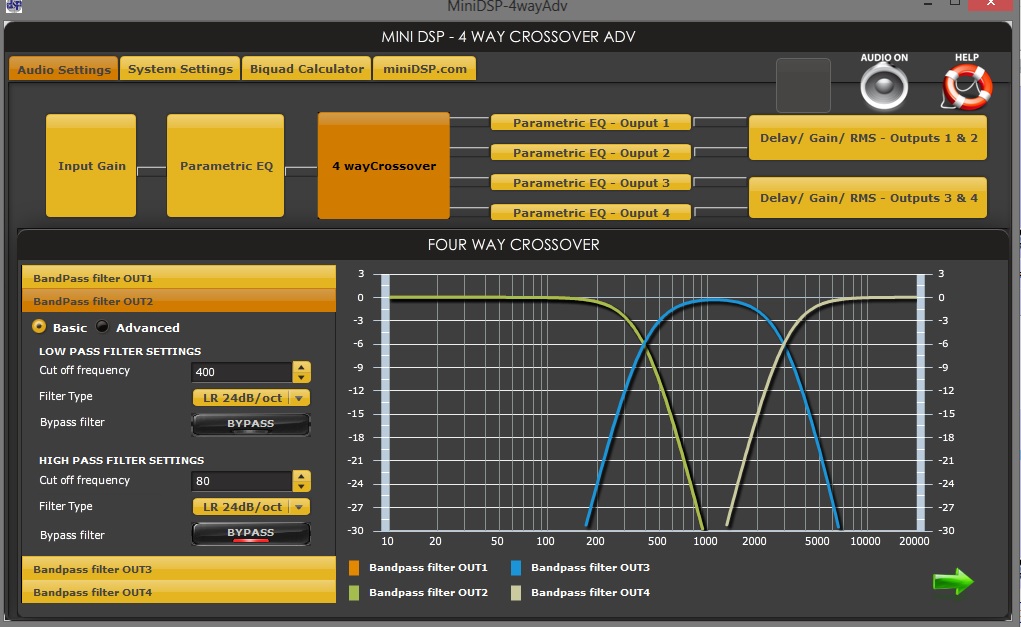The image size is (1021, 627).
Task: Click the '1000' frequency axis label
Action: pos(705,541)
